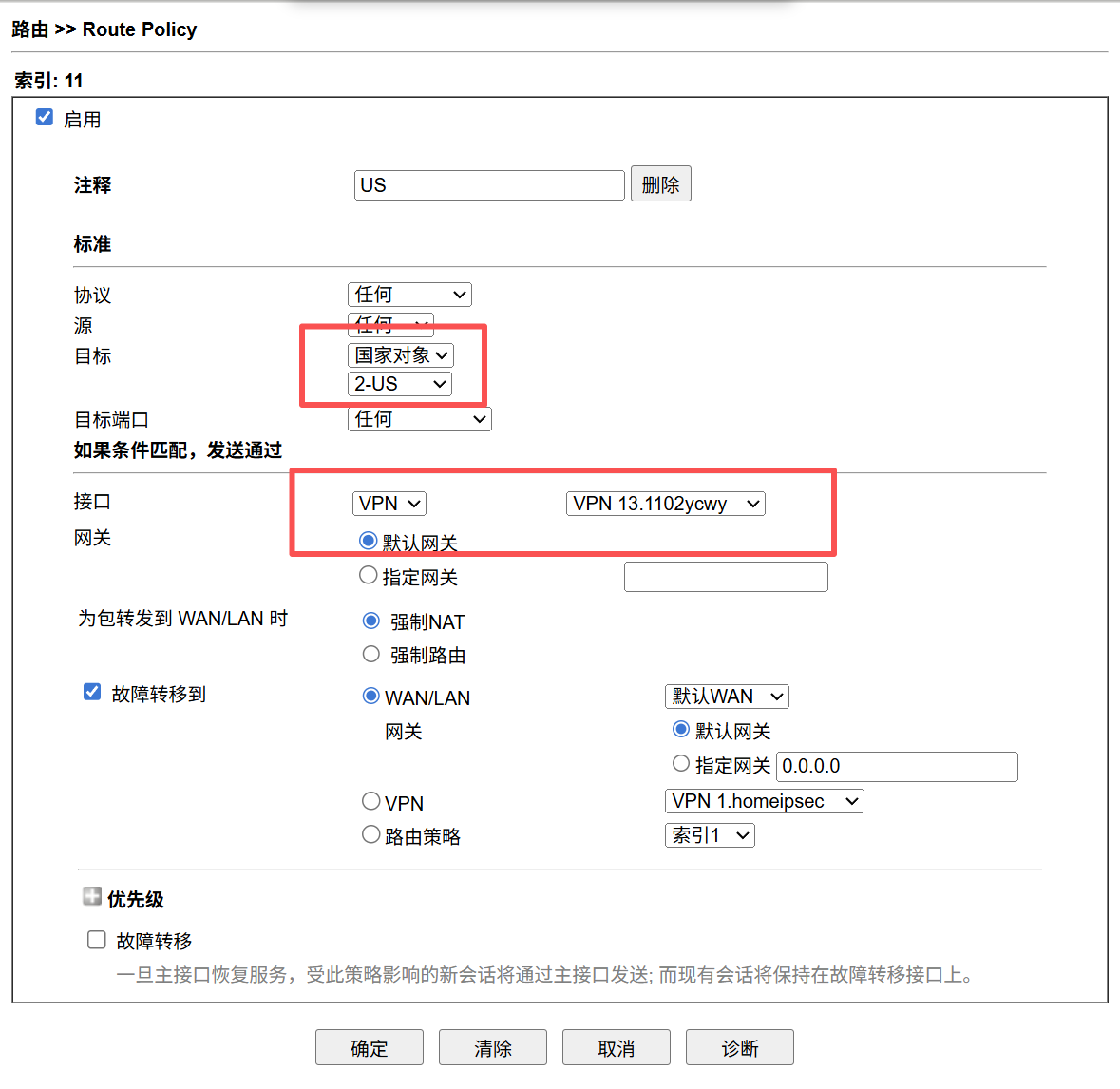Select the failover VPN radio button
Viewport: 1120px width, 1089px height.
tap(370, 801)
